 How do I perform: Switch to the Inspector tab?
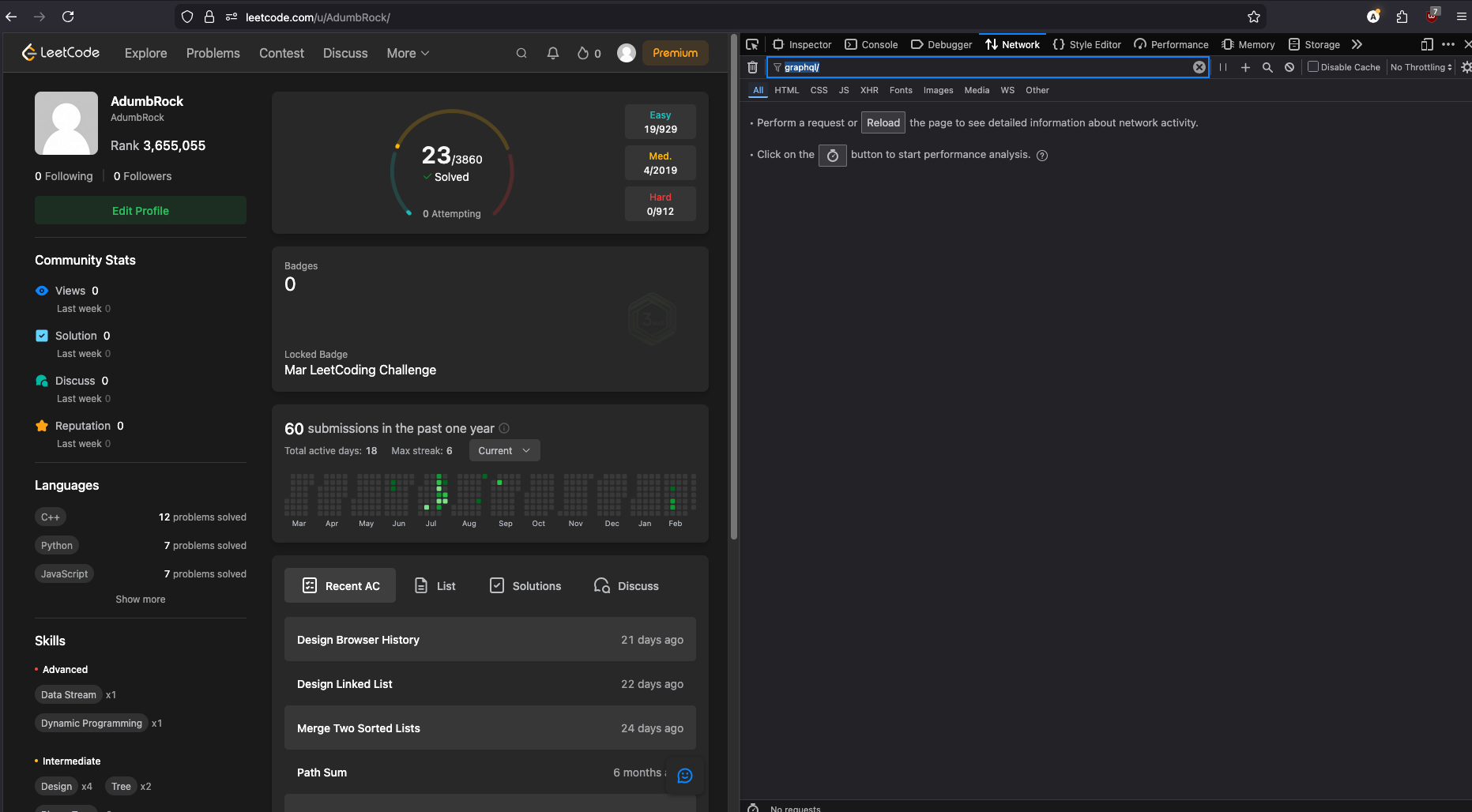pyautogui.click(x=802, y=44)
